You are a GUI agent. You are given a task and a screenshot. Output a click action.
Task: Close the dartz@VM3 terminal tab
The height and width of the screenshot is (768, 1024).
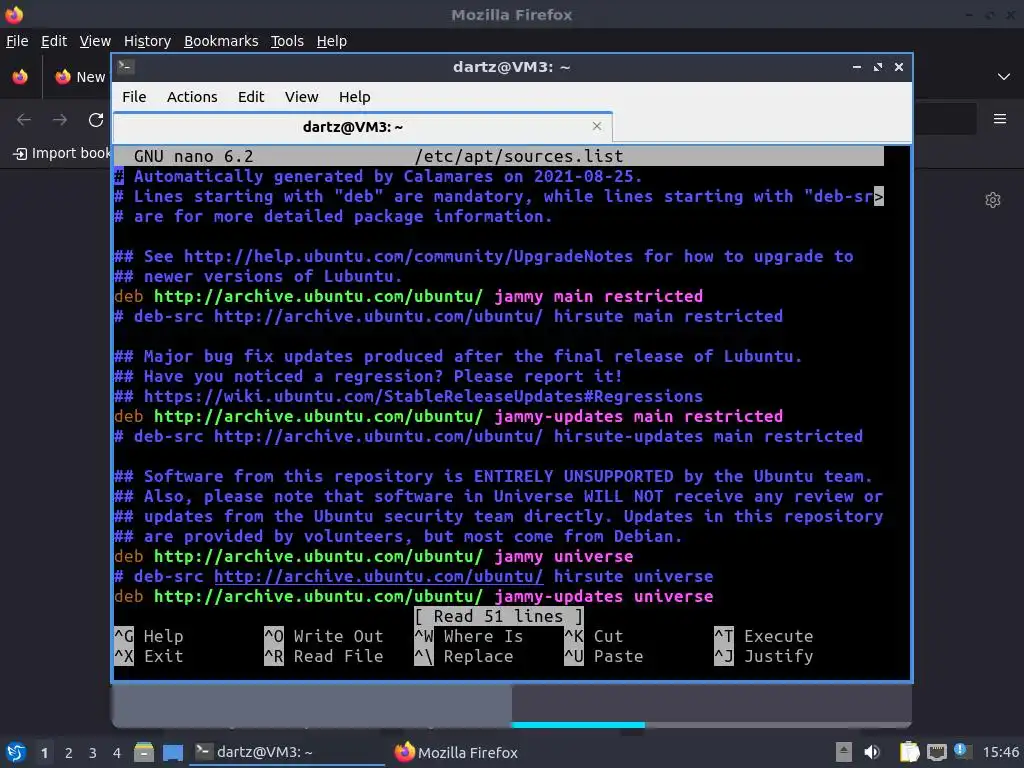(x=597, y=126)
